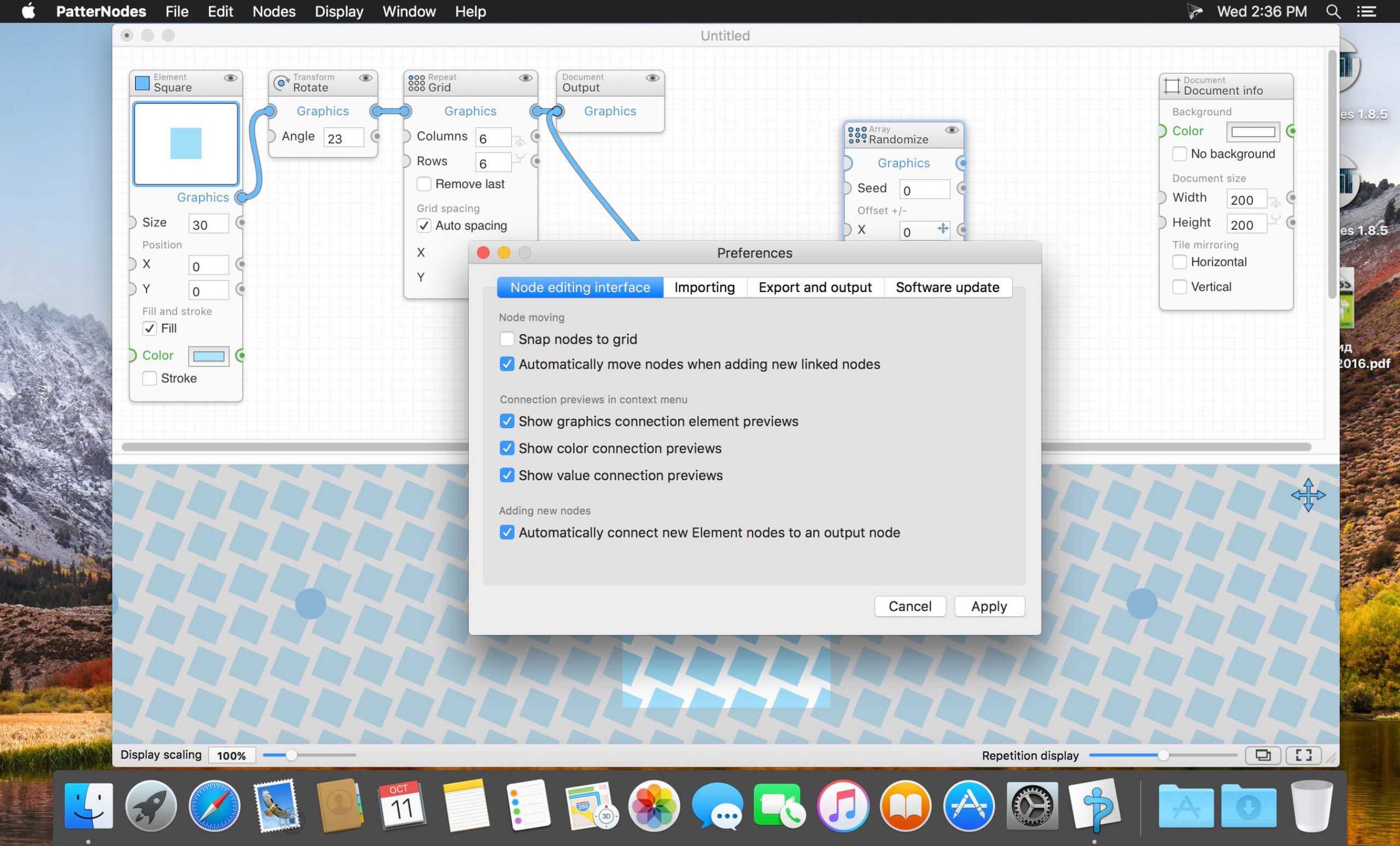Click the Grid node repeat icon
The height and width of the screenshot is (846, 1400).
[x=417, y=83]
